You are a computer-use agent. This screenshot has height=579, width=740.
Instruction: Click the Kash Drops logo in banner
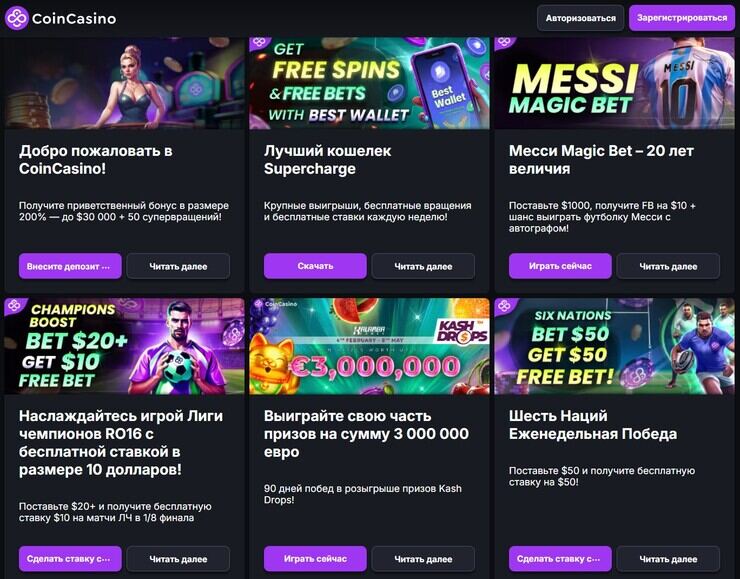pyautogui.click(x=462, y=331)
